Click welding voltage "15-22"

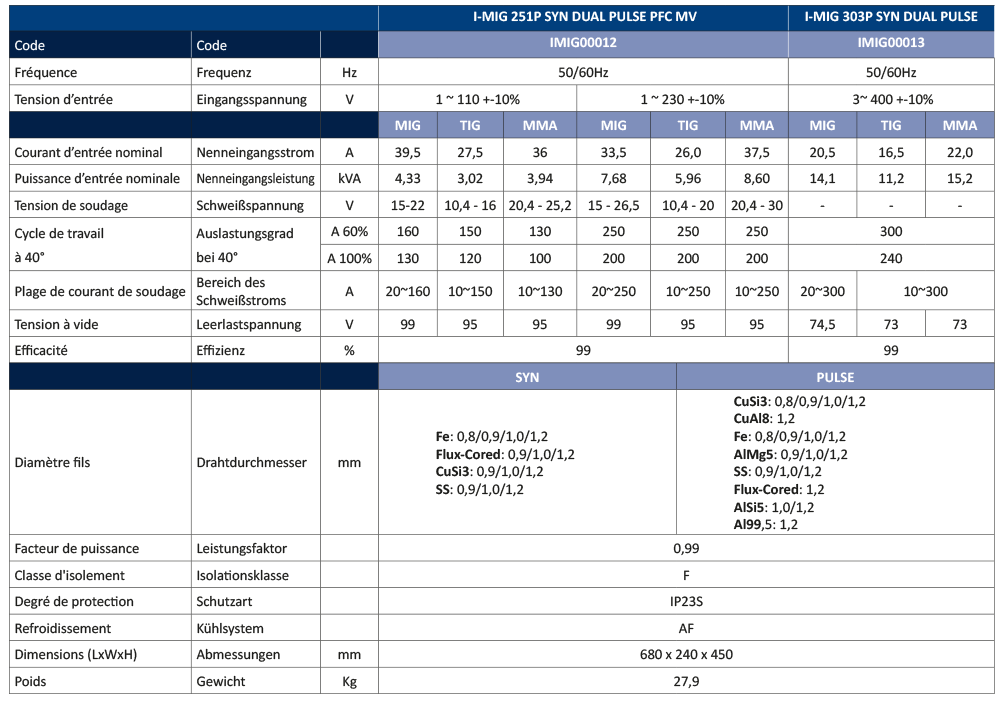tap(408, 206)
